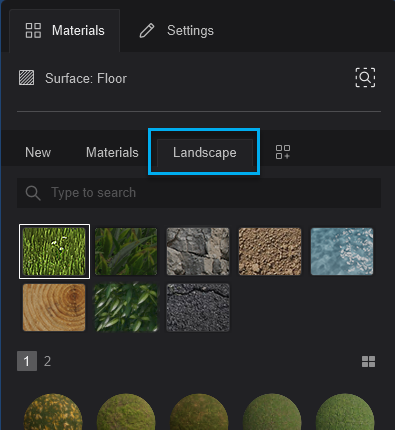Switch to the Settings tab
This screenshot has width=395, height=430.
point(176,31)
